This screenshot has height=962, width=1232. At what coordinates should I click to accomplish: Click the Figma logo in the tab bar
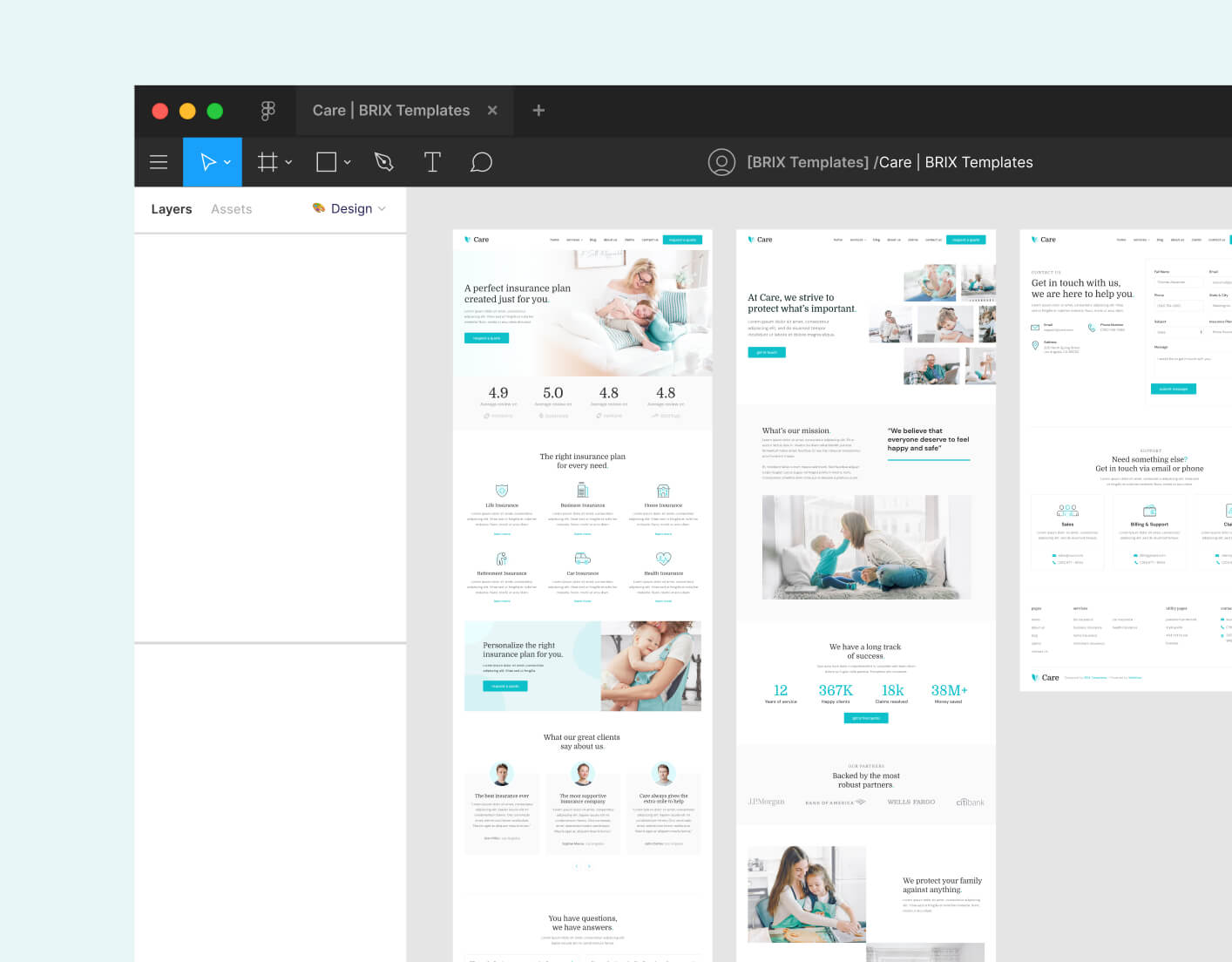267,110
